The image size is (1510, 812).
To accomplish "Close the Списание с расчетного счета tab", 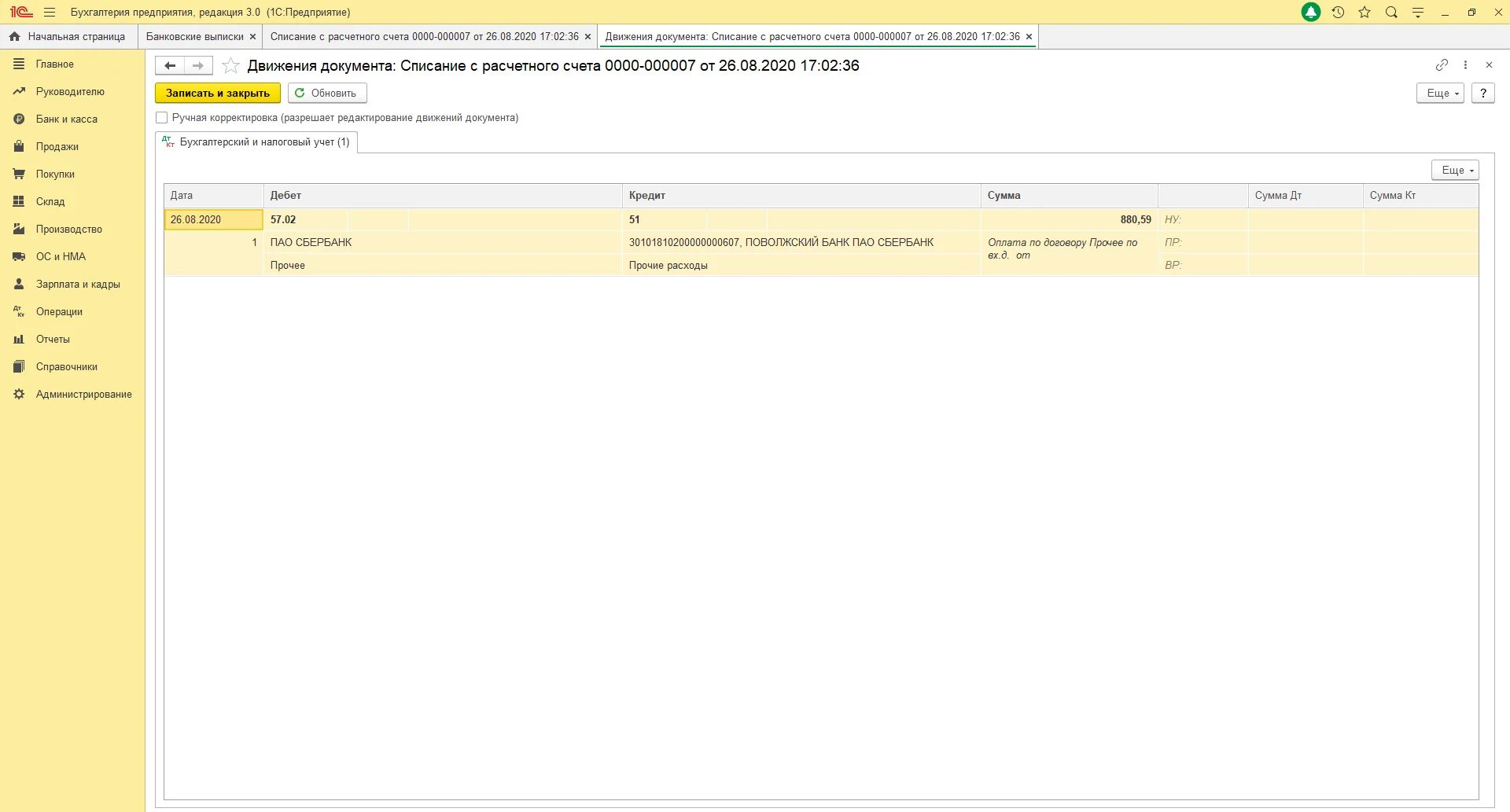I will click(x=587, y=37).
